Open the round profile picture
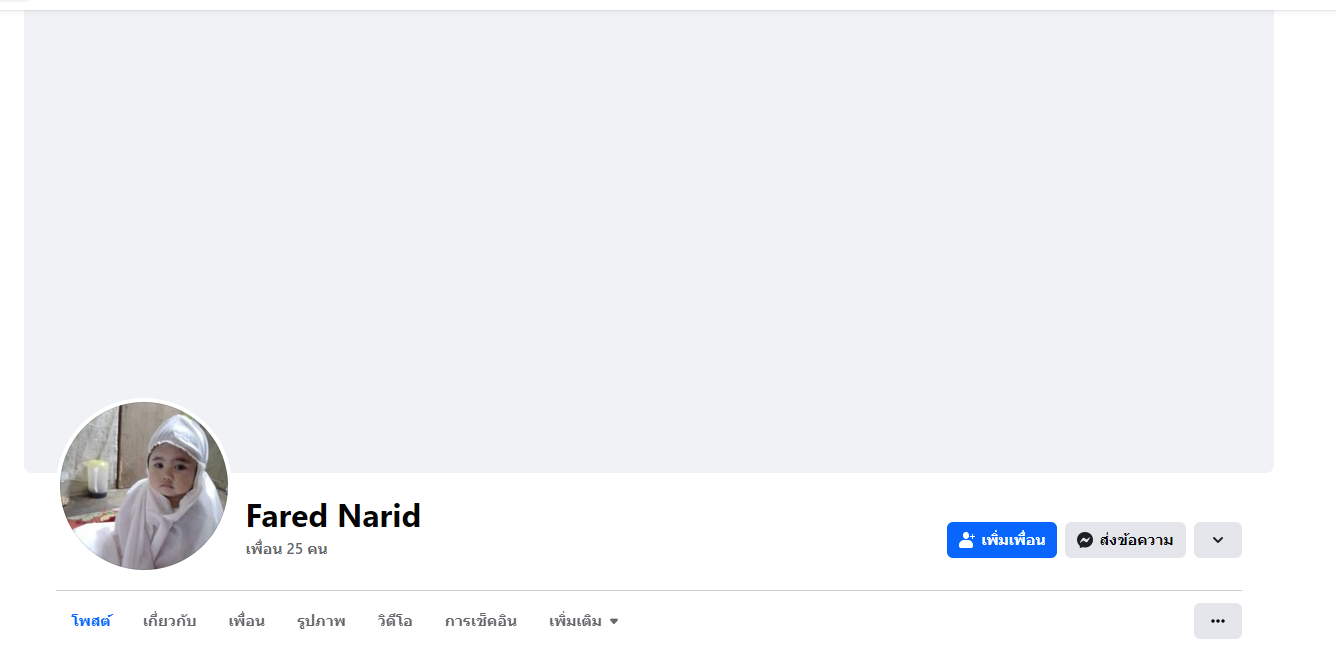Image resolution: width=1336 pixels, height=646 pixels. coord(144,486)
